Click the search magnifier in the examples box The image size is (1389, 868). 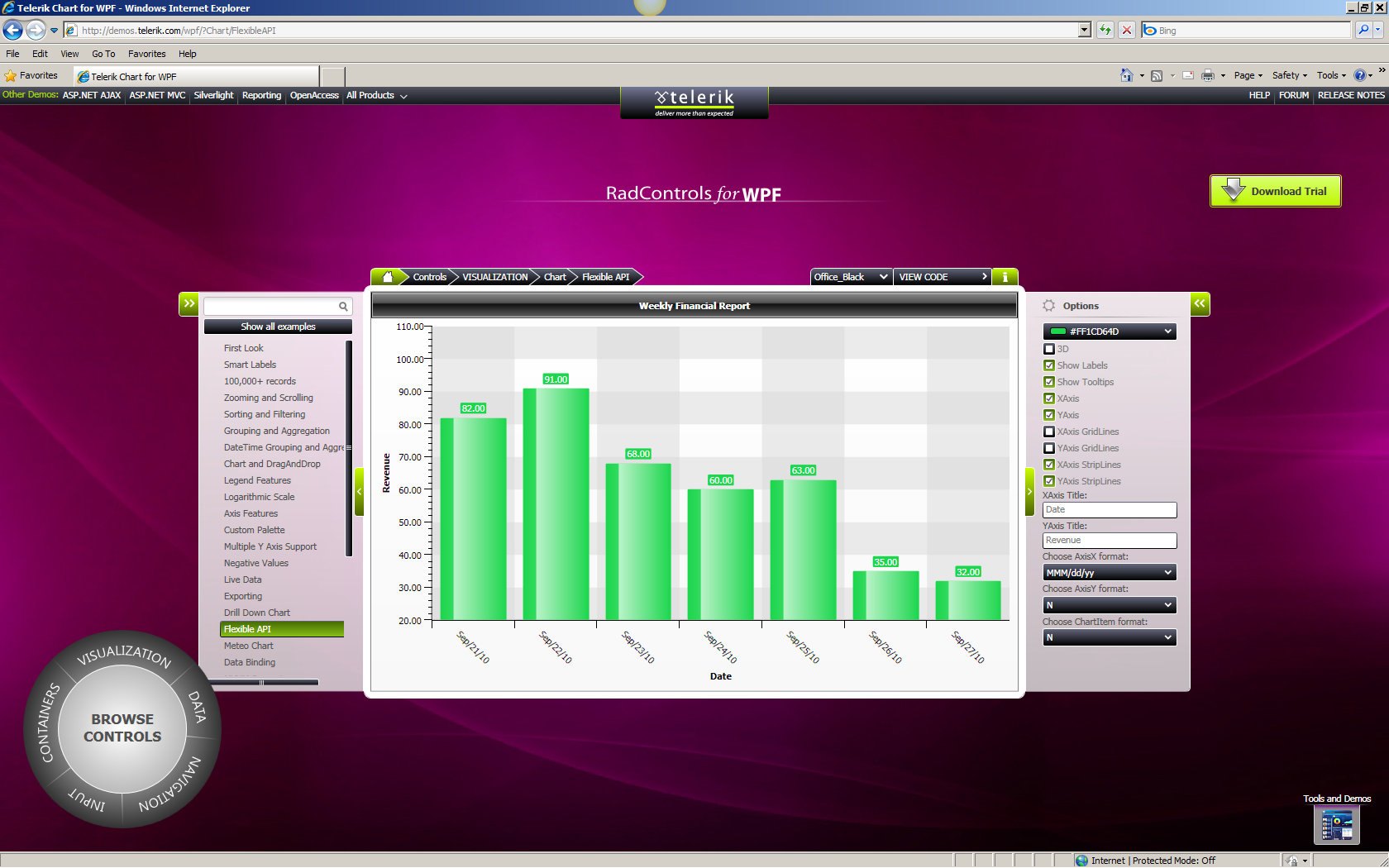(343, 307)
